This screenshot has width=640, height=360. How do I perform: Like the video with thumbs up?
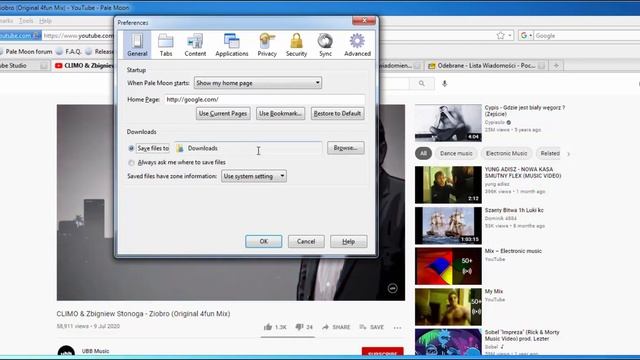268,327
